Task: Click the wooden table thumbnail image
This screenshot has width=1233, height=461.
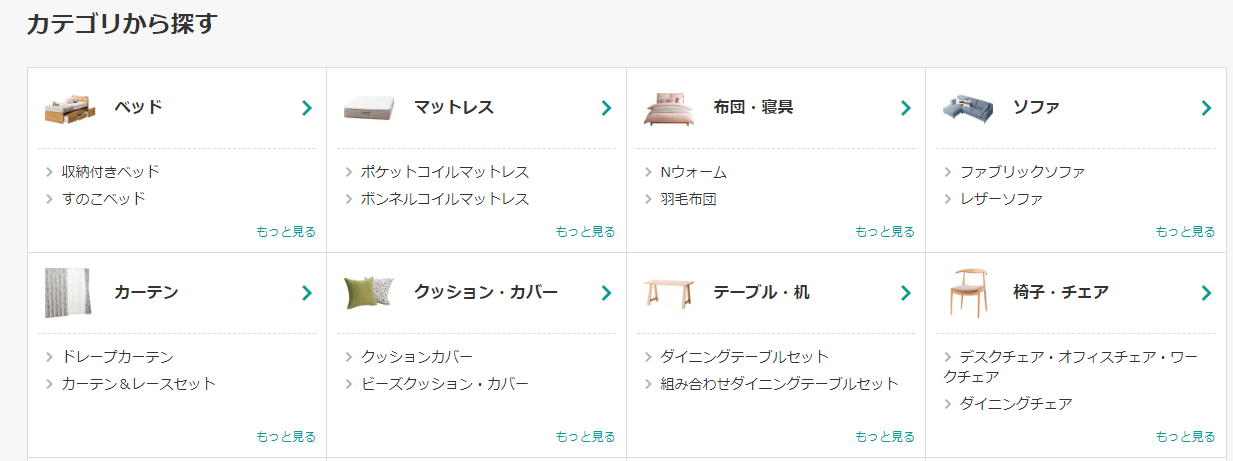Action: pyautogui.click(x=669, y=293)
